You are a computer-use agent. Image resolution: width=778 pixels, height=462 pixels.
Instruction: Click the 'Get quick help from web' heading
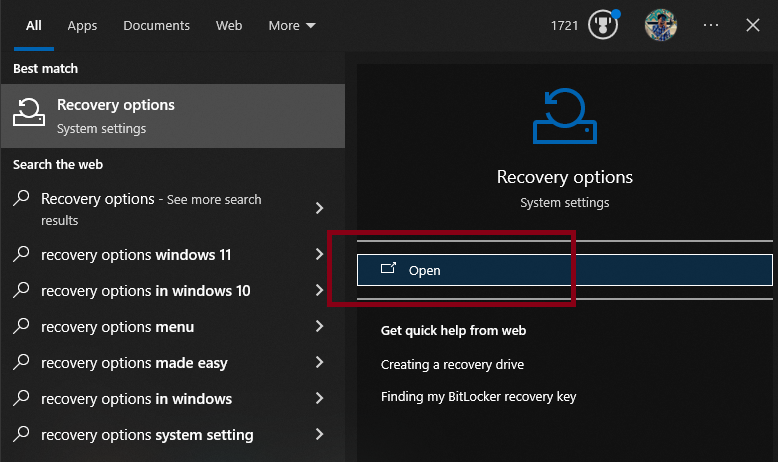pyautogui.click(x=453, y=330)
